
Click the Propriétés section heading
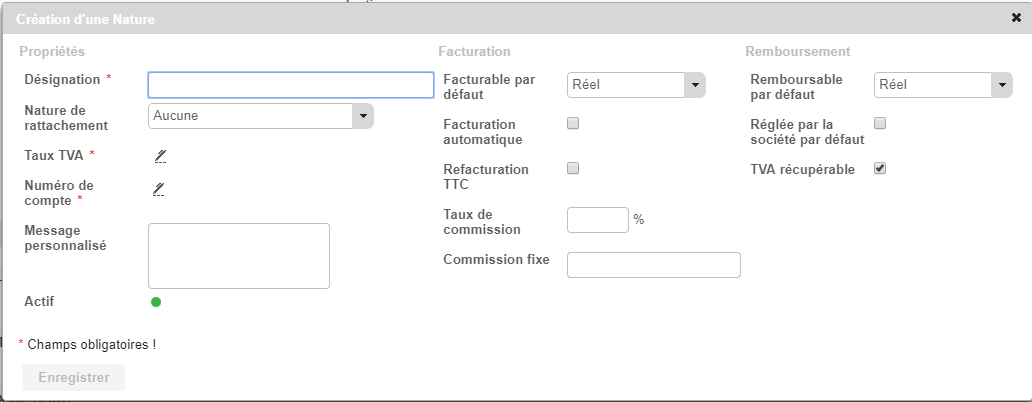click(52, 51)
